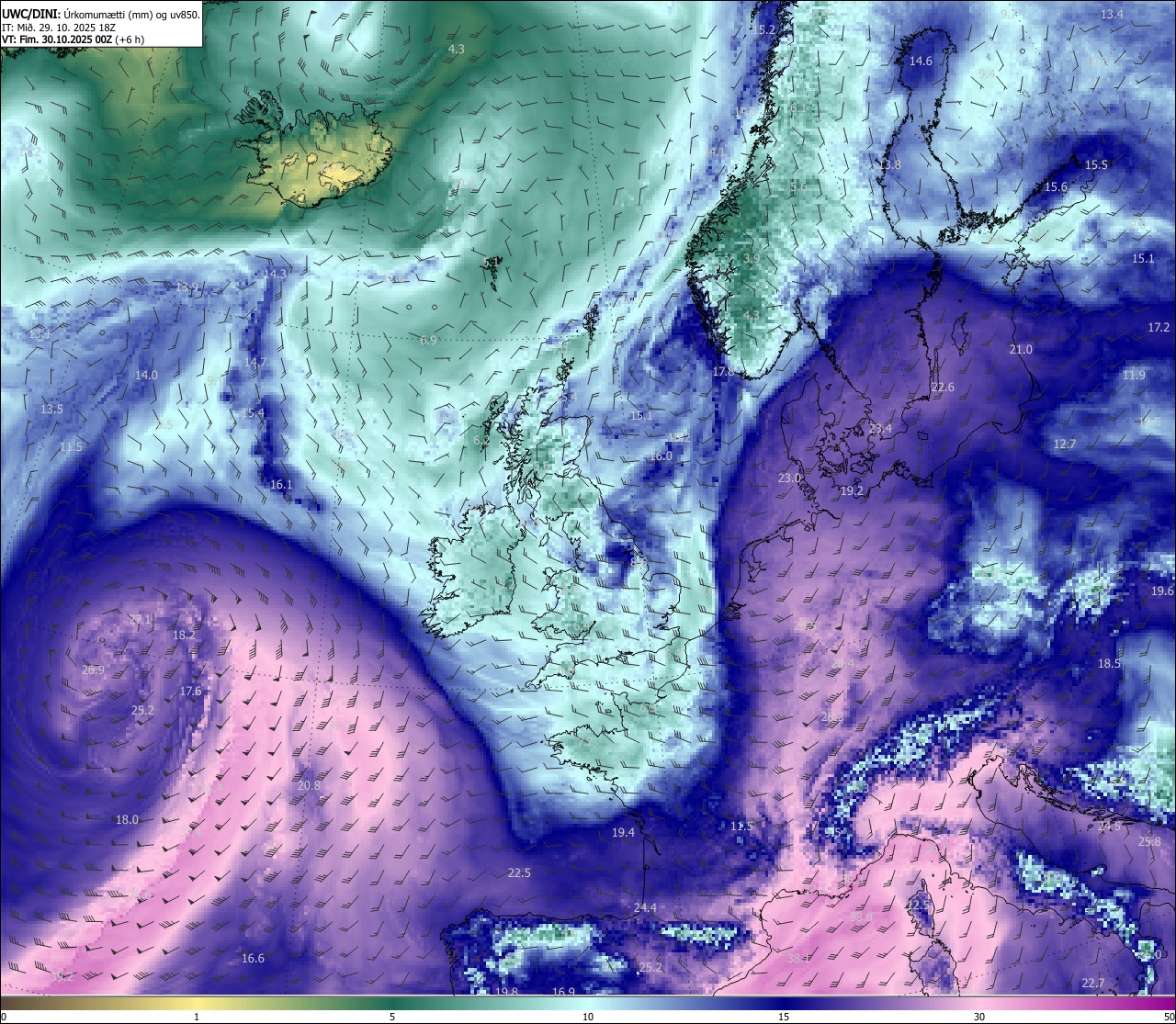Click the 14.3 value label

(x=275, y=275)
